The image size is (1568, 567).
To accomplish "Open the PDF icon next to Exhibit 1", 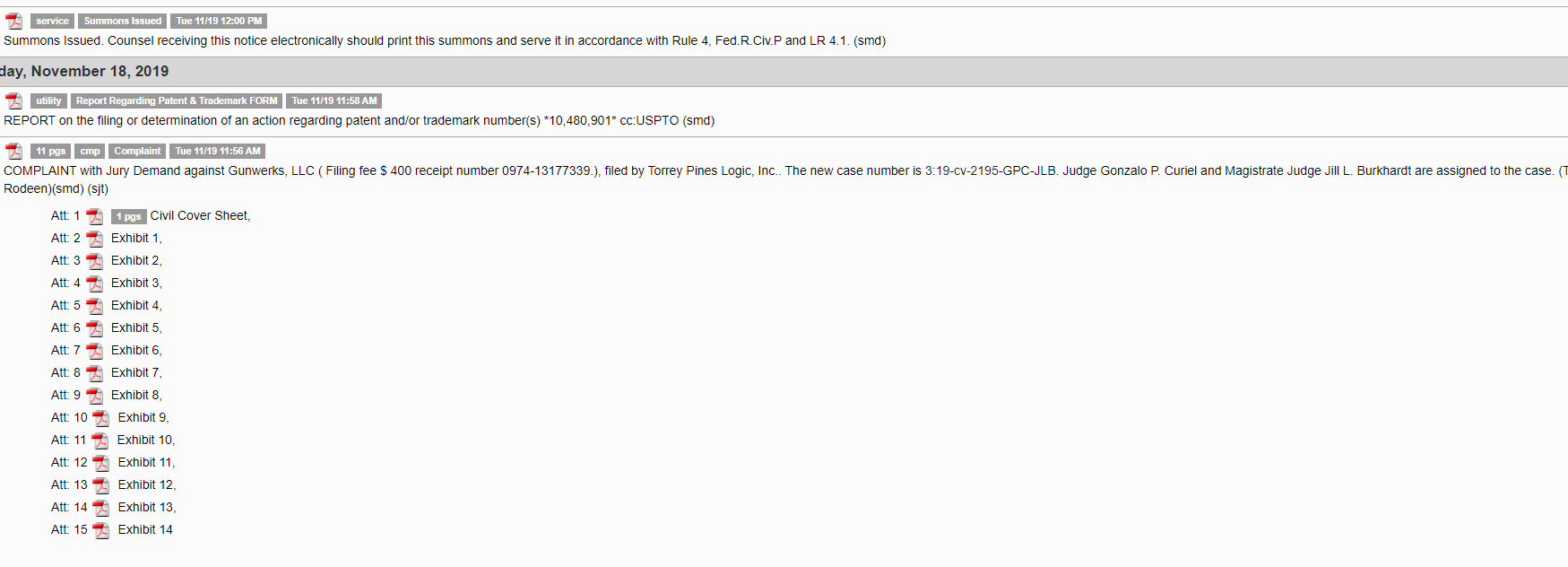I will coord(94,239).
